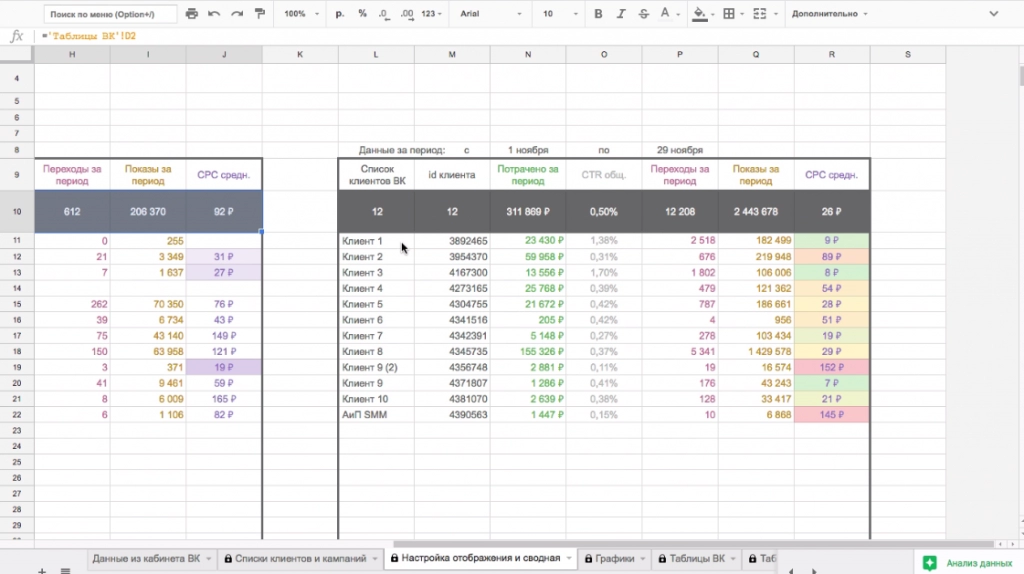Click the print icon in toolbar
This screenshot has height=574, width=1024.
tap(191, 14)
